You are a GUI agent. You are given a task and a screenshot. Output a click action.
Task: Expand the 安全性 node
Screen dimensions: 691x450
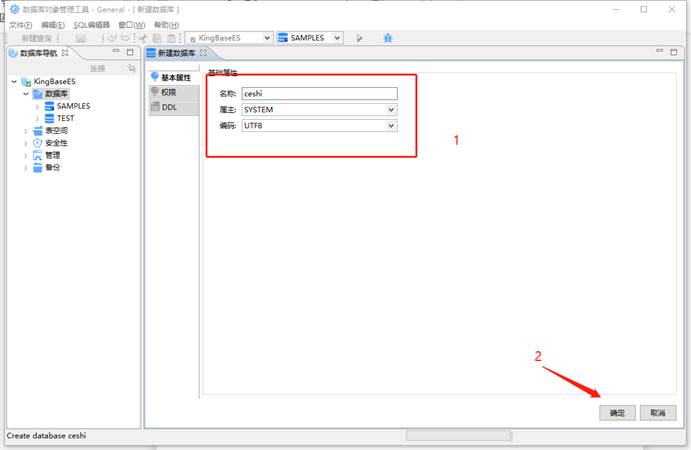click(26, 143)
